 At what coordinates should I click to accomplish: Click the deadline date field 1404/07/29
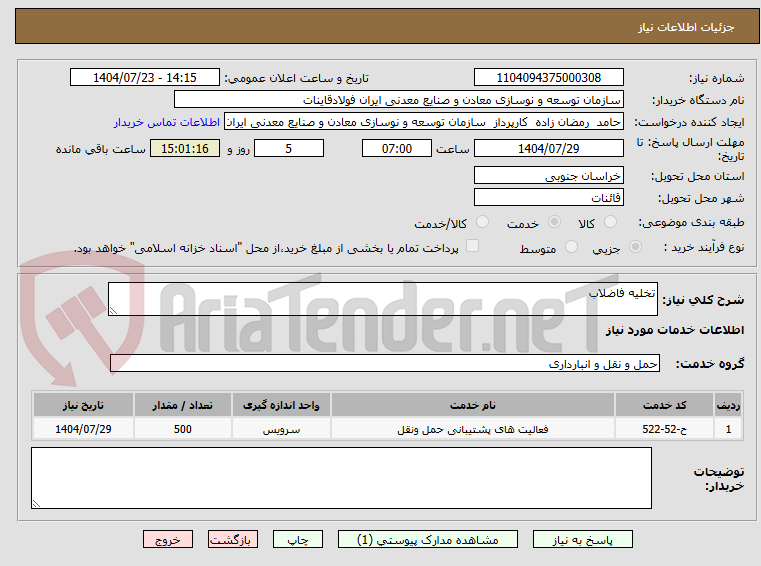click(548, 148)
